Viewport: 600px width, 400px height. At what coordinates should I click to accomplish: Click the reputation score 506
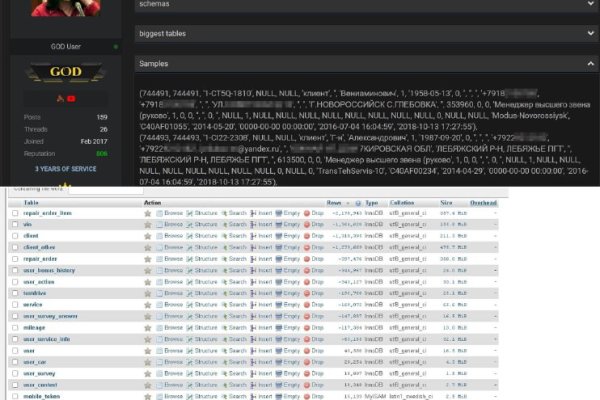click(x=101, y=154)
